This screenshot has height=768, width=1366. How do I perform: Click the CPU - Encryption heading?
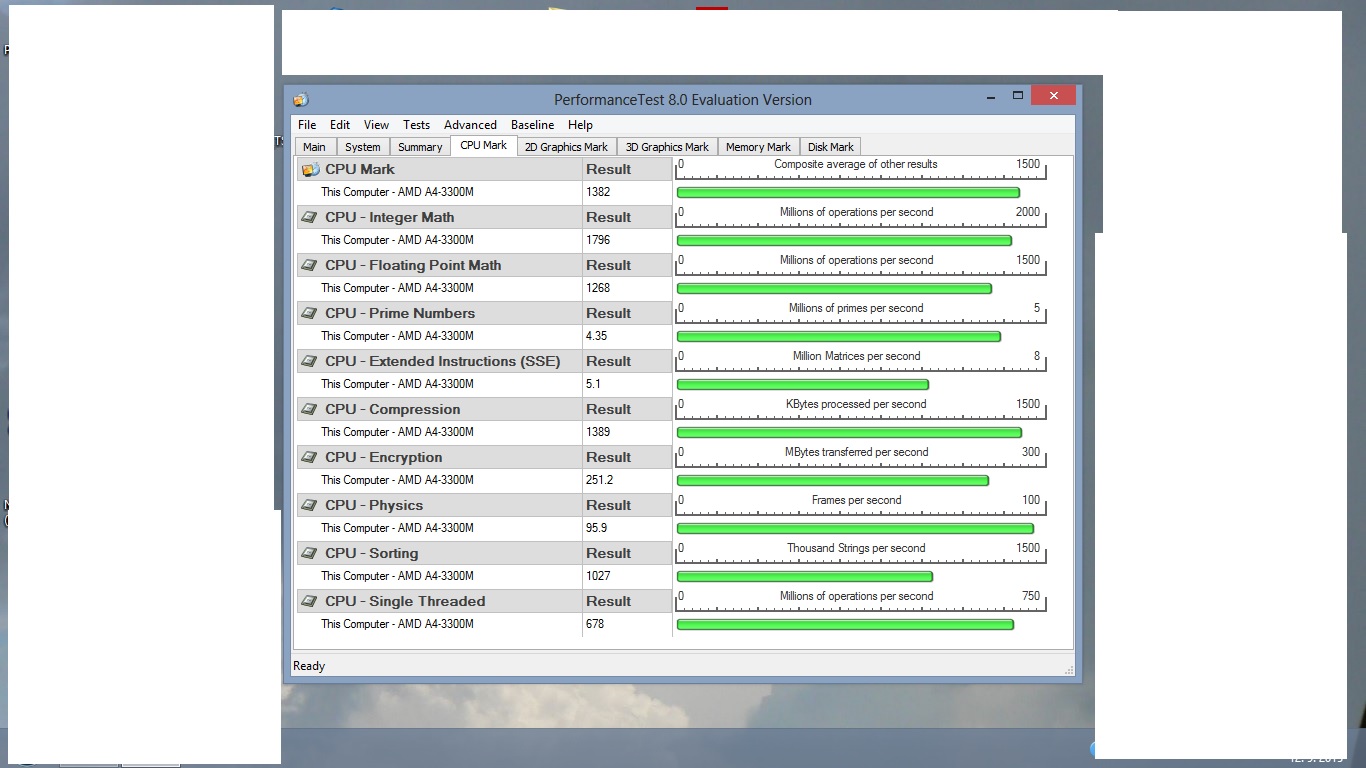coord(383,457)
